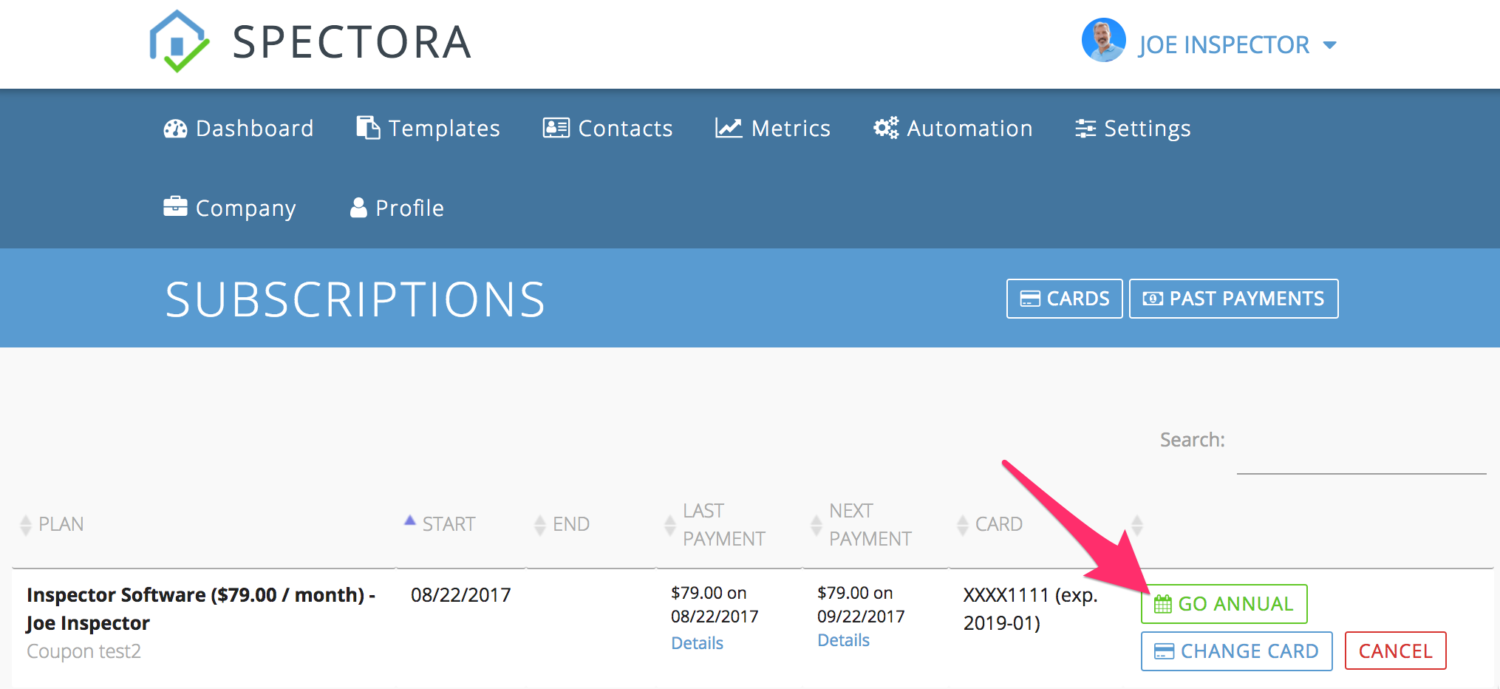Open Details link under last payment
1500x689 pixels.
pyautogui.click(x=697, y=643)
